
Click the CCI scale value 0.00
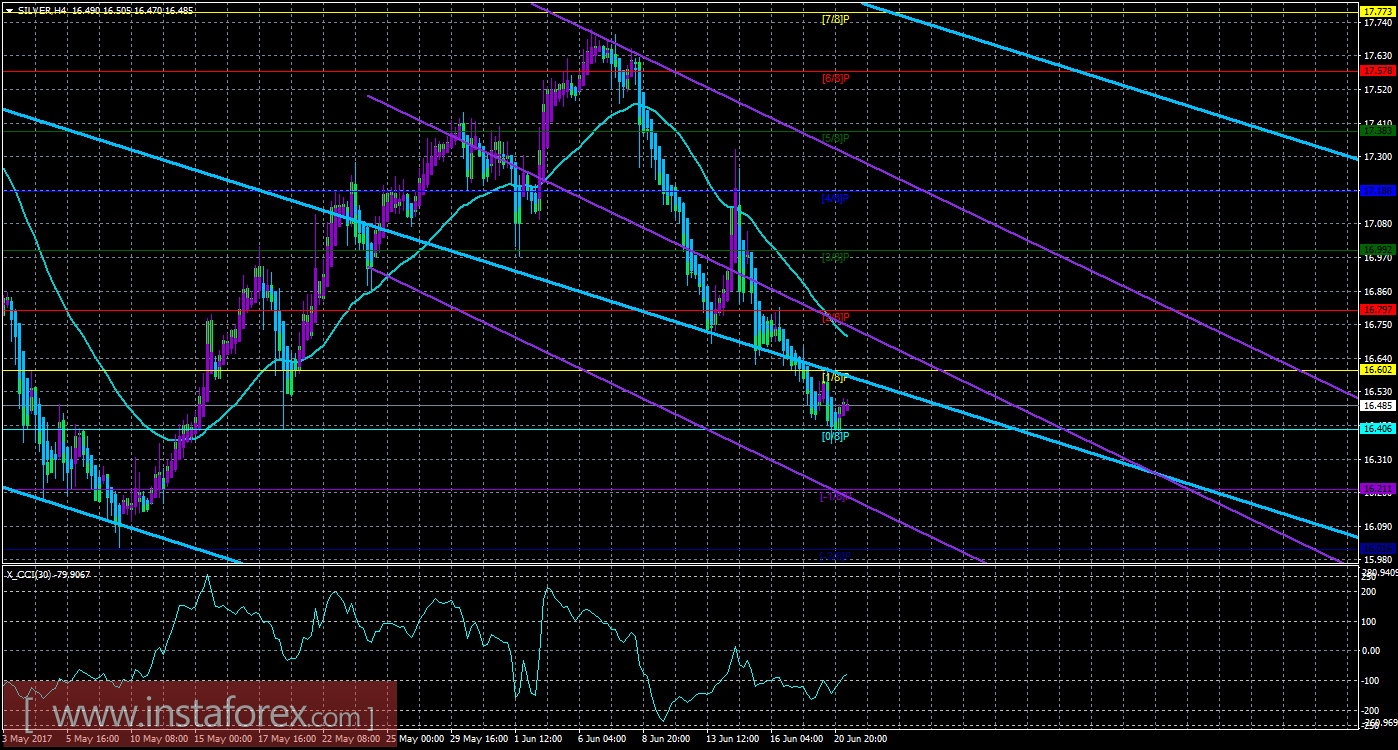pos(1373,650)
